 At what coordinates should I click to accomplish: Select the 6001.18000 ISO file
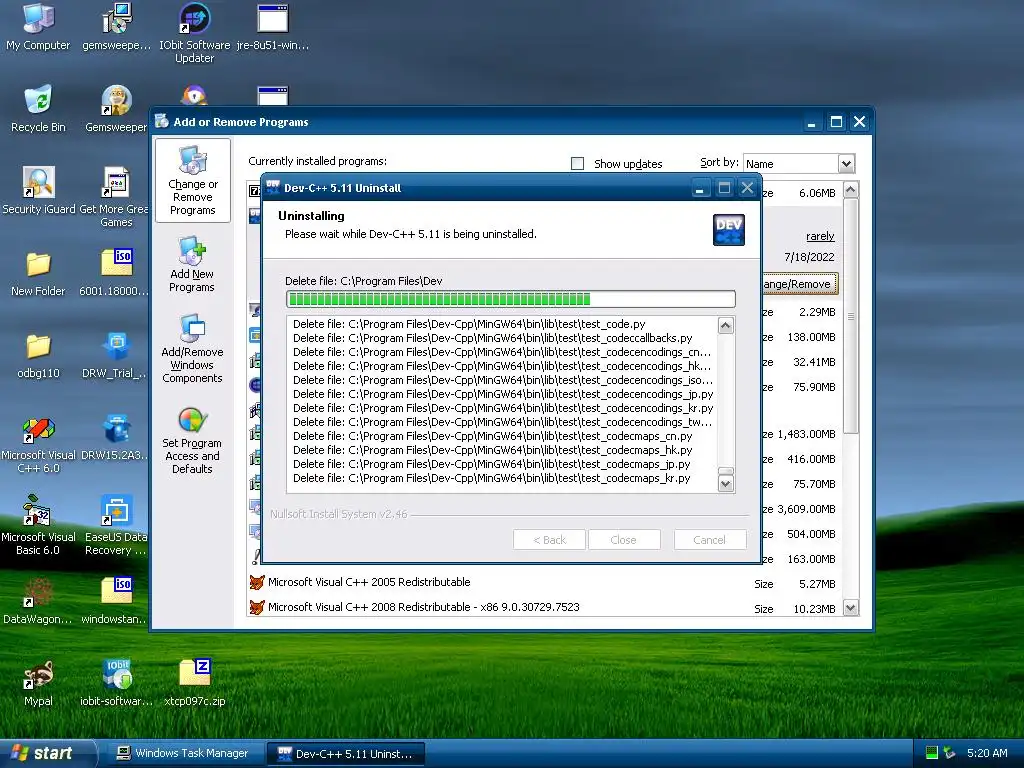115,273
